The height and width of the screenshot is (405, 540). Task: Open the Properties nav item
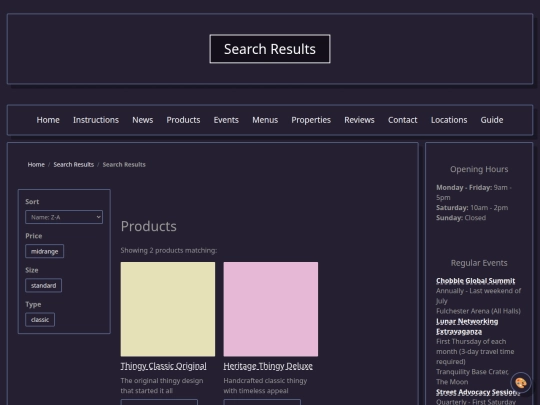point(311,120)
